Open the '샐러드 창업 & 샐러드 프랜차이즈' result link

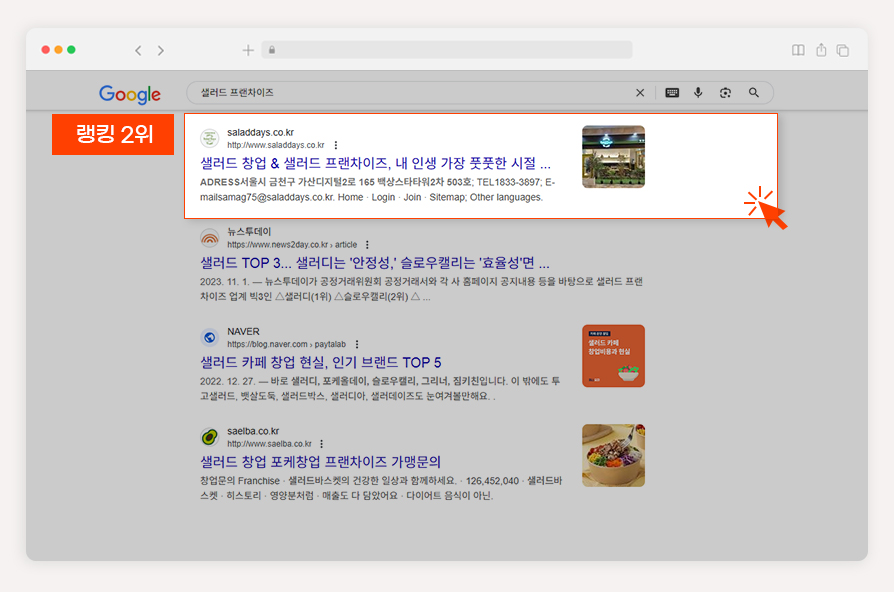pyautogui.click(x=375, y=164)
